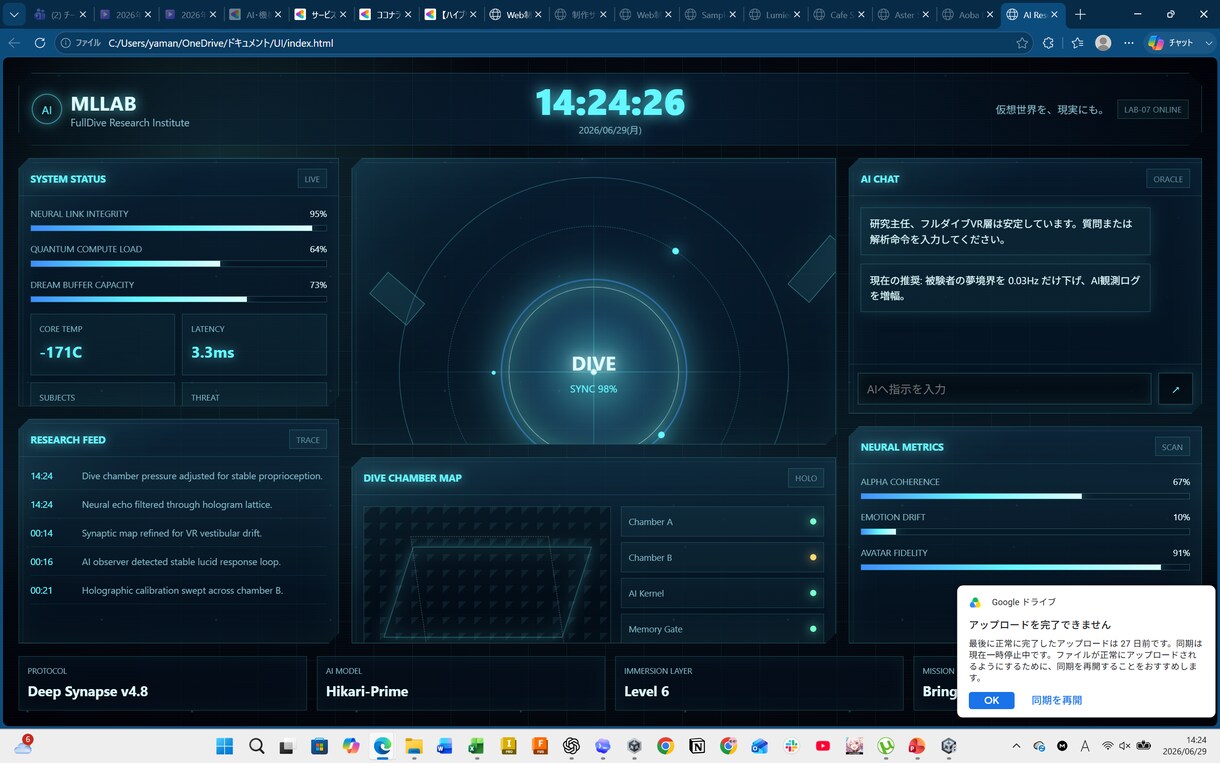Click the AIへ指示を入力 input field

[x=1004, y=389]
